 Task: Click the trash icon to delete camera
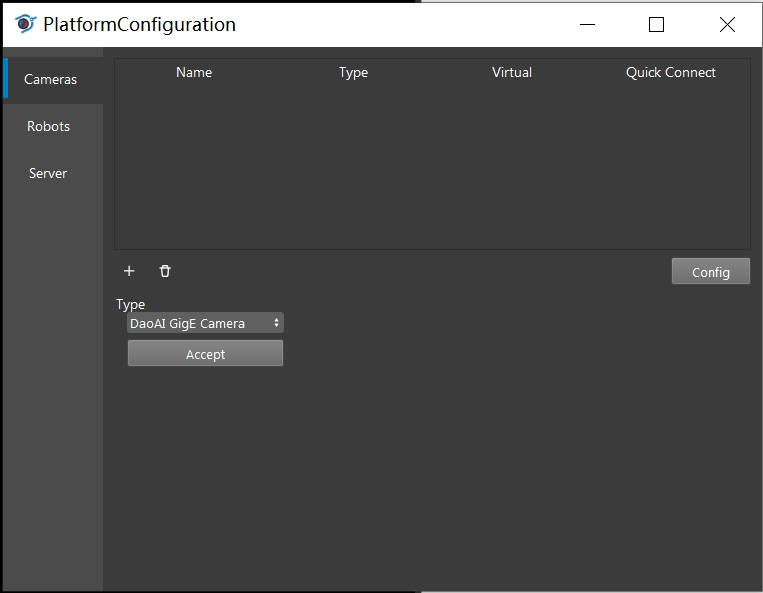click(165, 271)
